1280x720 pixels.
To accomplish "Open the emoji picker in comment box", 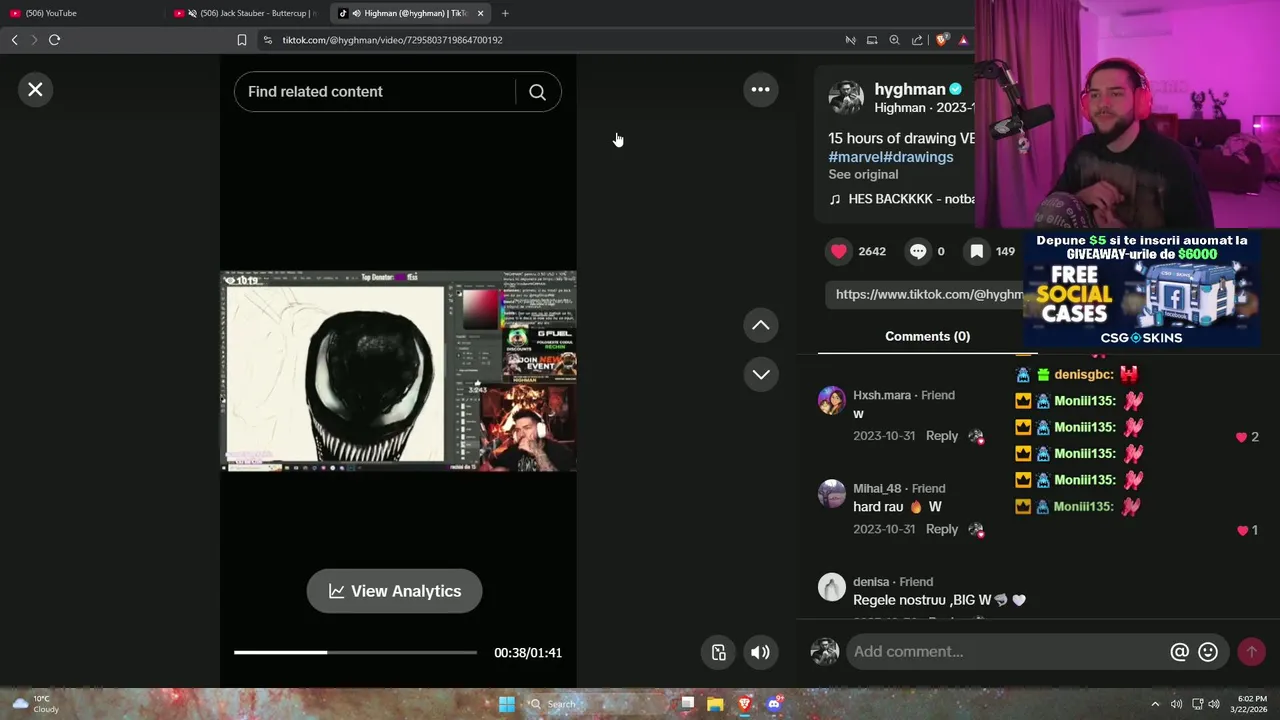I will (x=1208, y=652).
